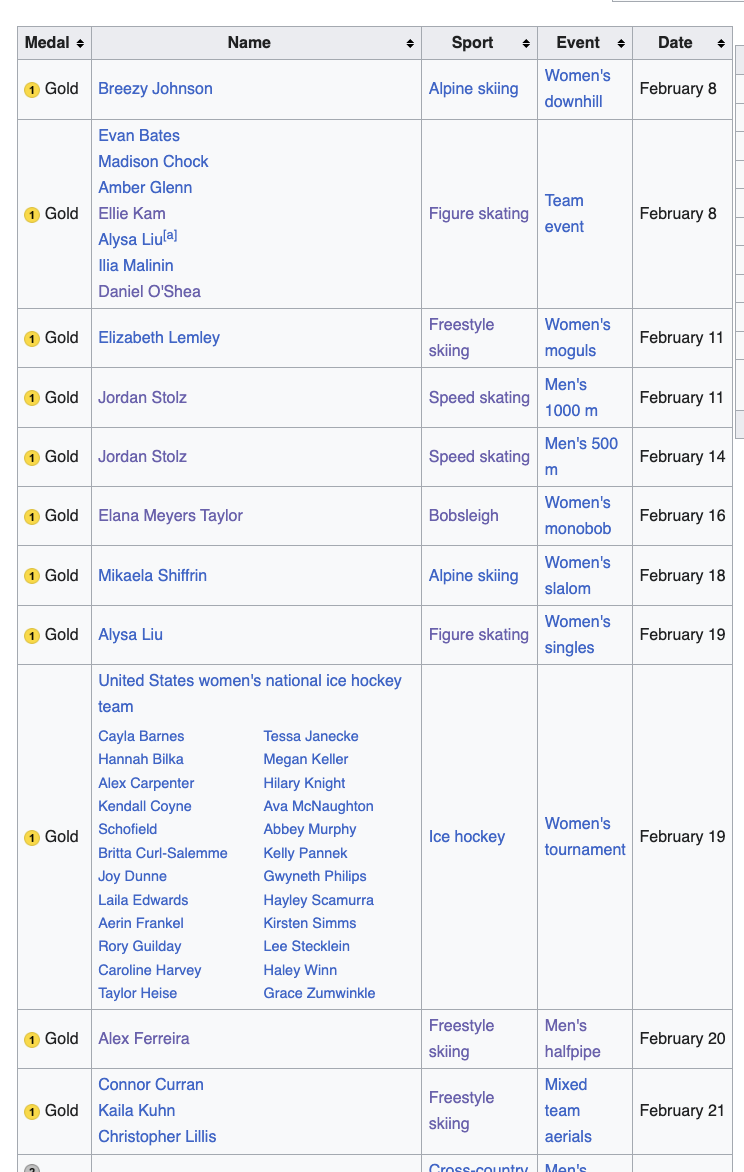Open Ava McNaughton link
This screenshot has height=1172, width=744.
[318, 806]
